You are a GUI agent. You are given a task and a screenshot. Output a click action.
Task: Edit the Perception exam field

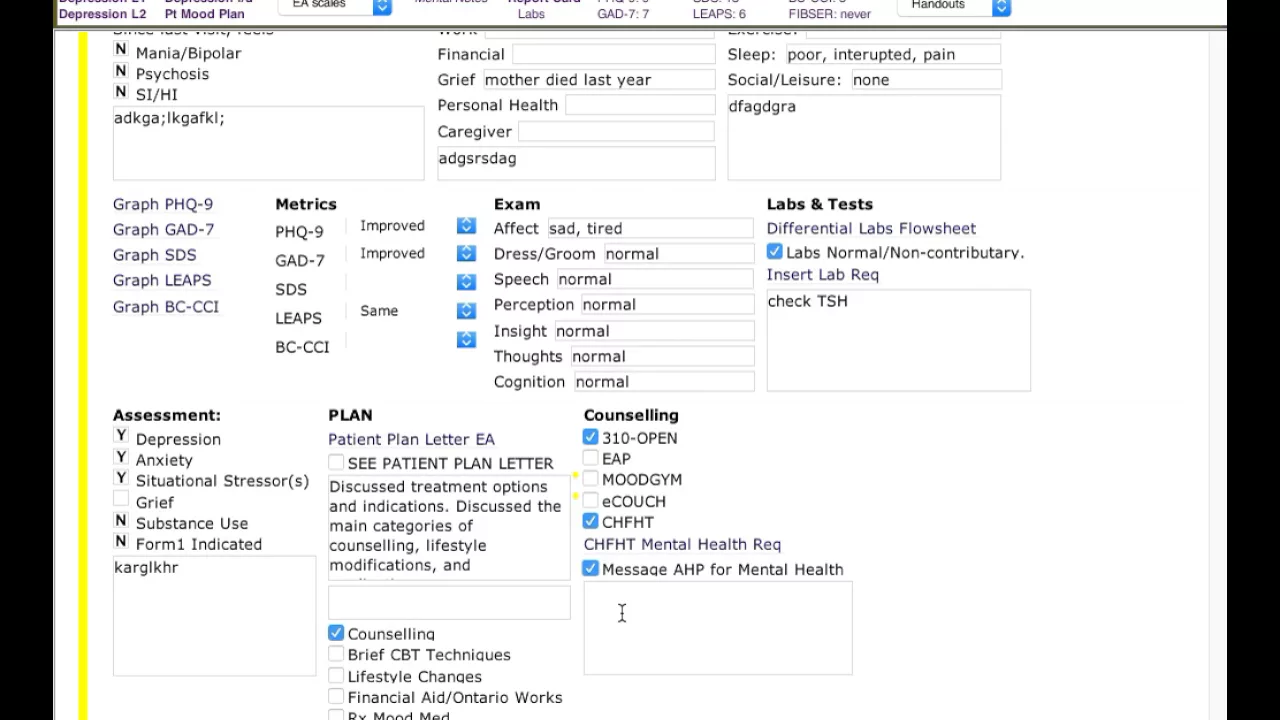click(667, 305)
